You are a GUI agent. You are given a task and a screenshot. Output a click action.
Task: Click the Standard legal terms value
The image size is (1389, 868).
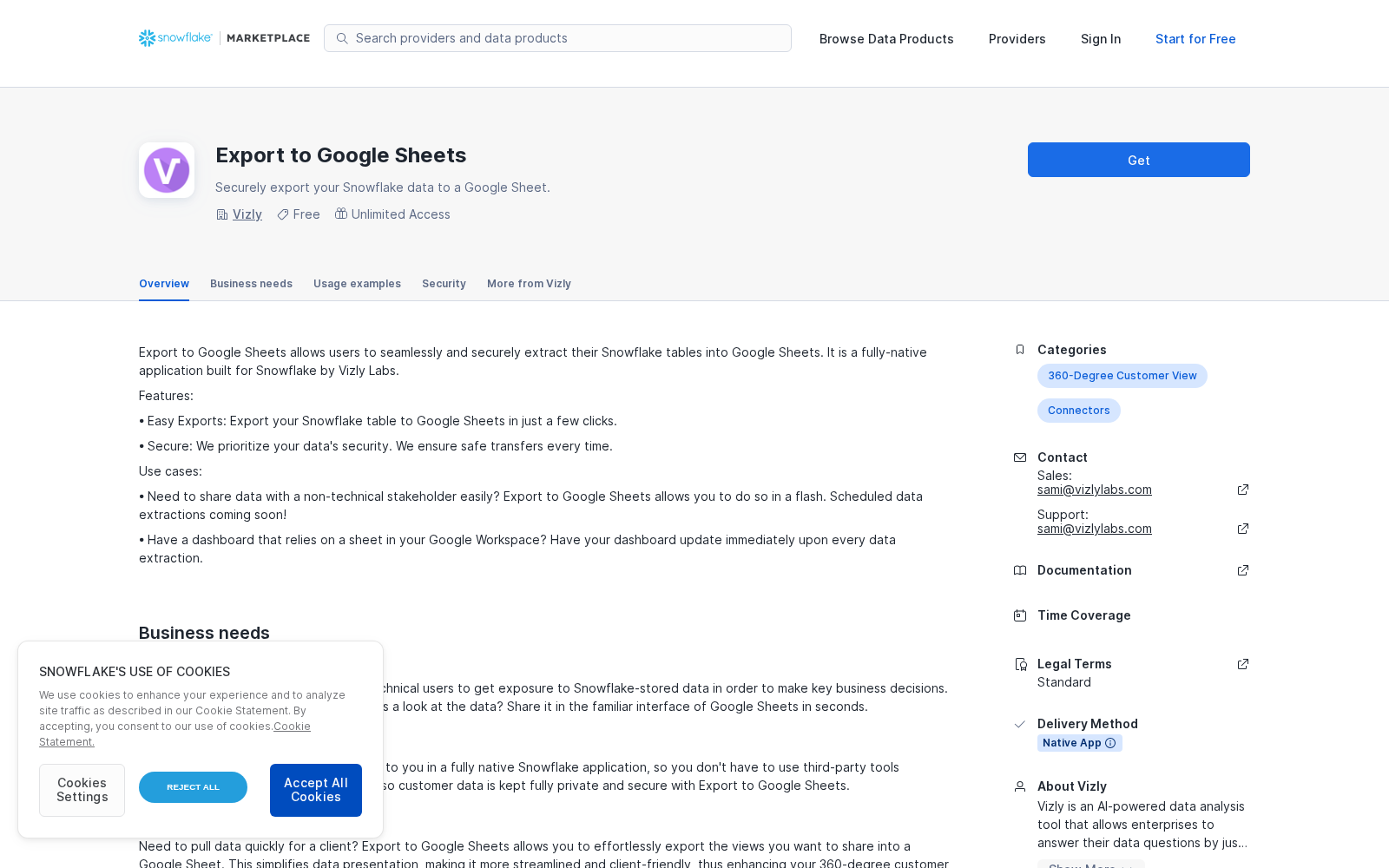click(x=1064, y=682)
